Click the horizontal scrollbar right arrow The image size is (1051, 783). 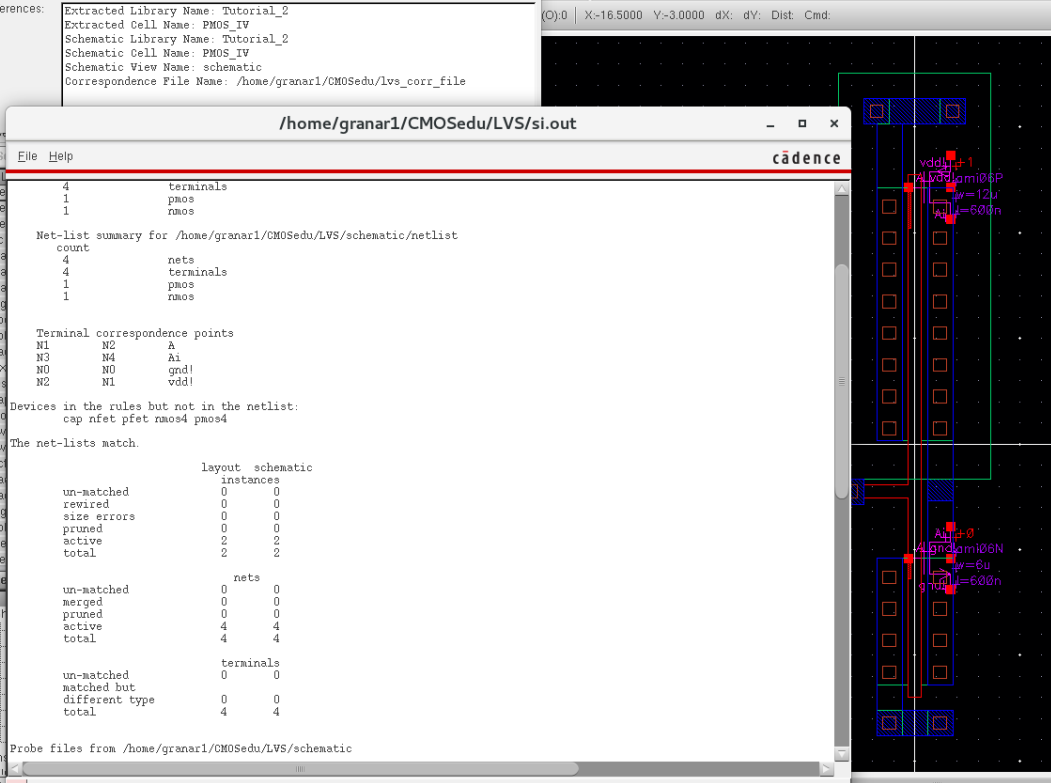[825, 768]
